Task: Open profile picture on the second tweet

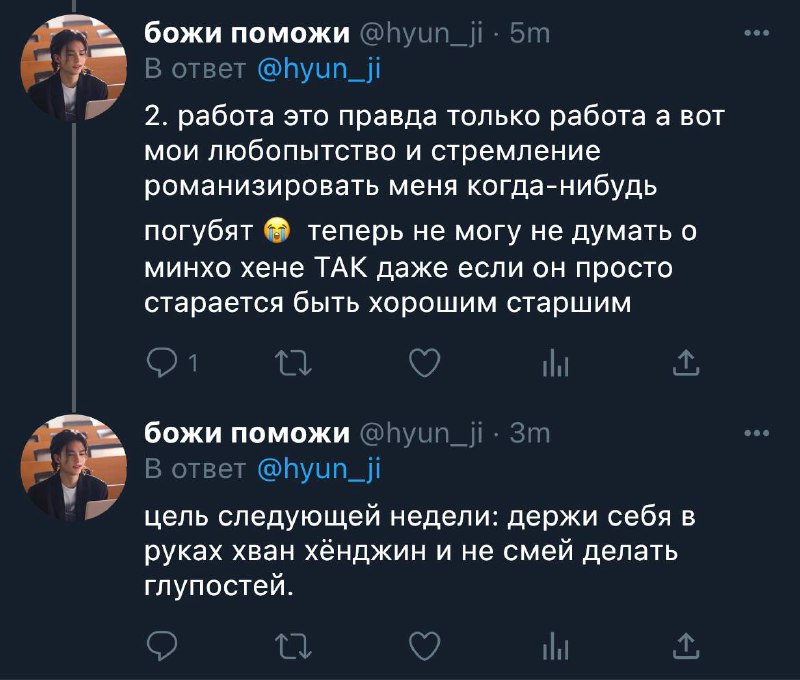Action: [73, 468]
